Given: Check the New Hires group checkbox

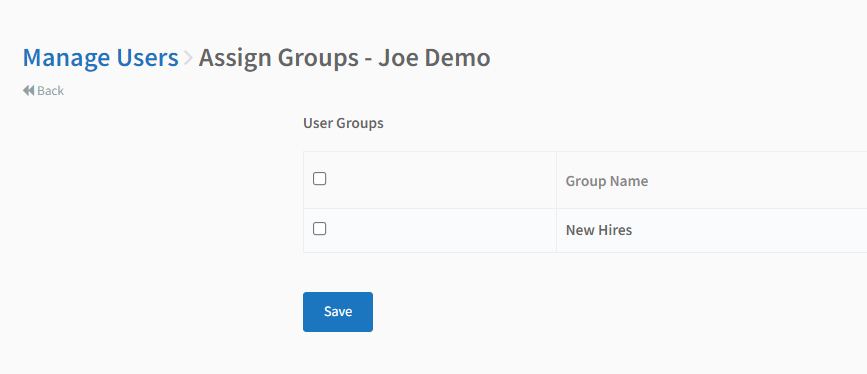Looking at the screenshot, I should point(320,228).
